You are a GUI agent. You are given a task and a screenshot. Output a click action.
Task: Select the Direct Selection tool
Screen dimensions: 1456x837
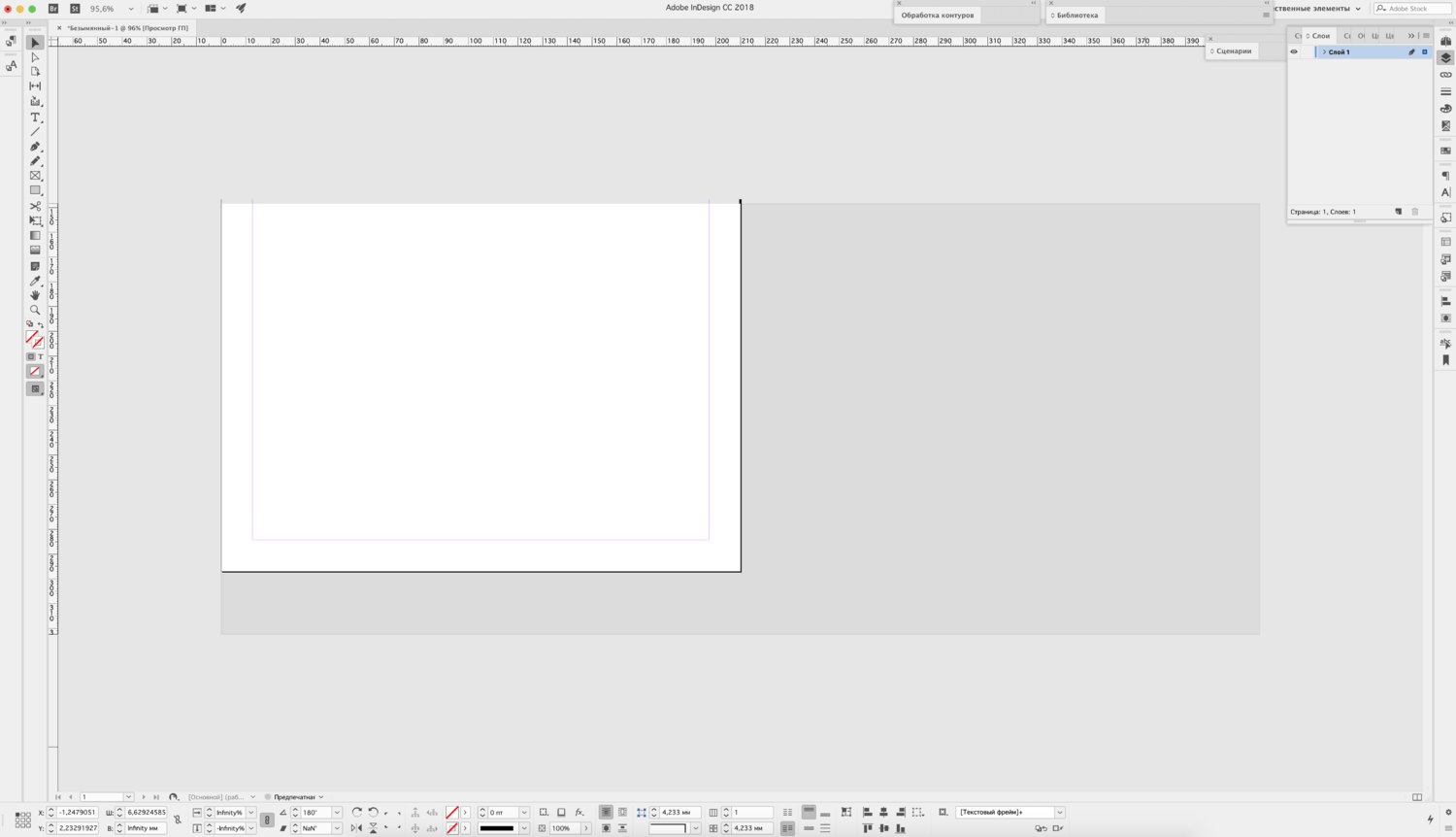pos(35,57)
